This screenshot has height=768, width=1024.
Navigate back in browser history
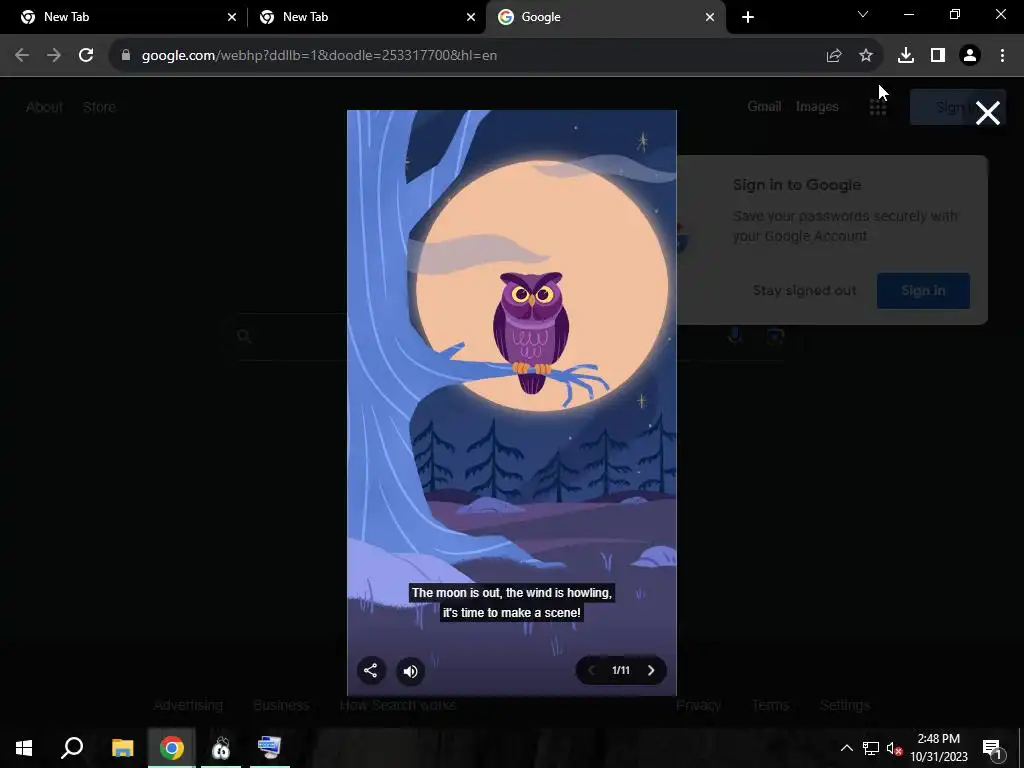click(x=22, y=56)
